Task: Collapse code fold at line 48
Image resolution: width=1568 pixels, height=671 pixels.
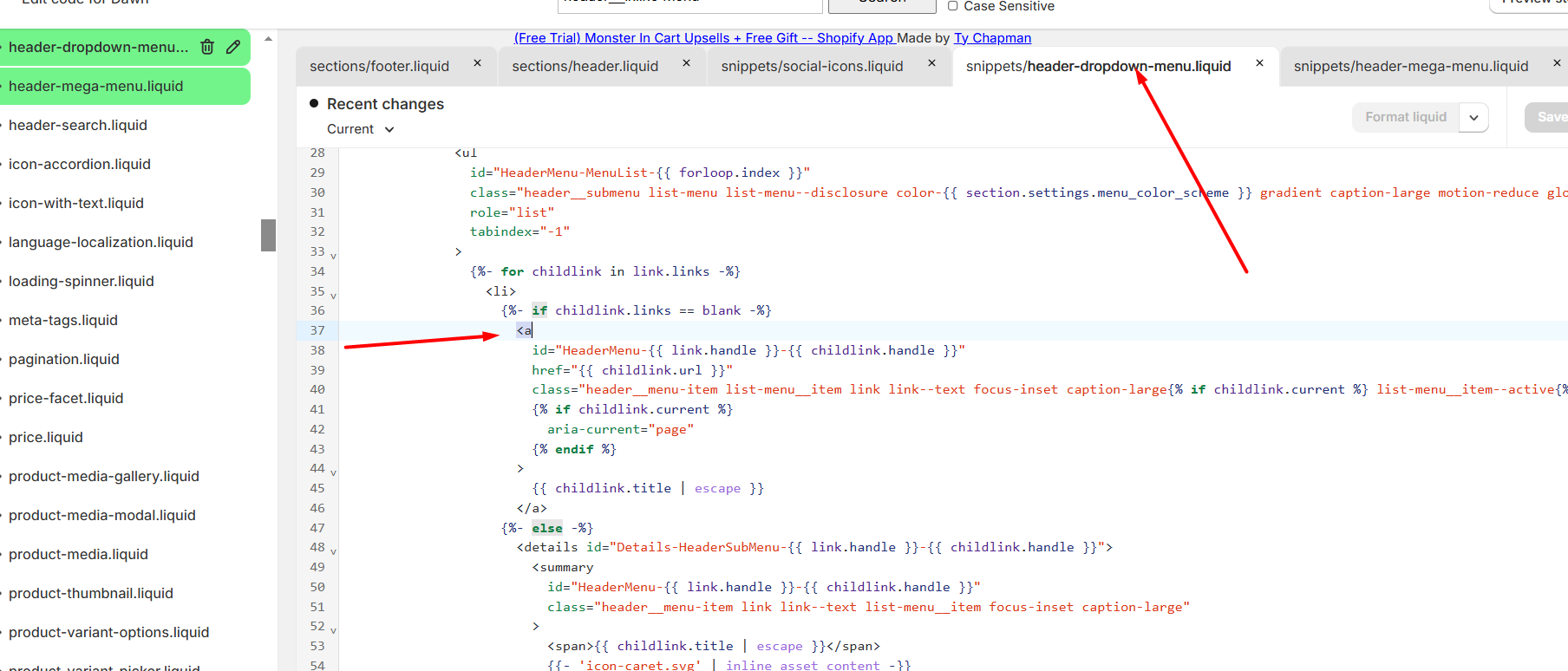Action: point(333,551)
